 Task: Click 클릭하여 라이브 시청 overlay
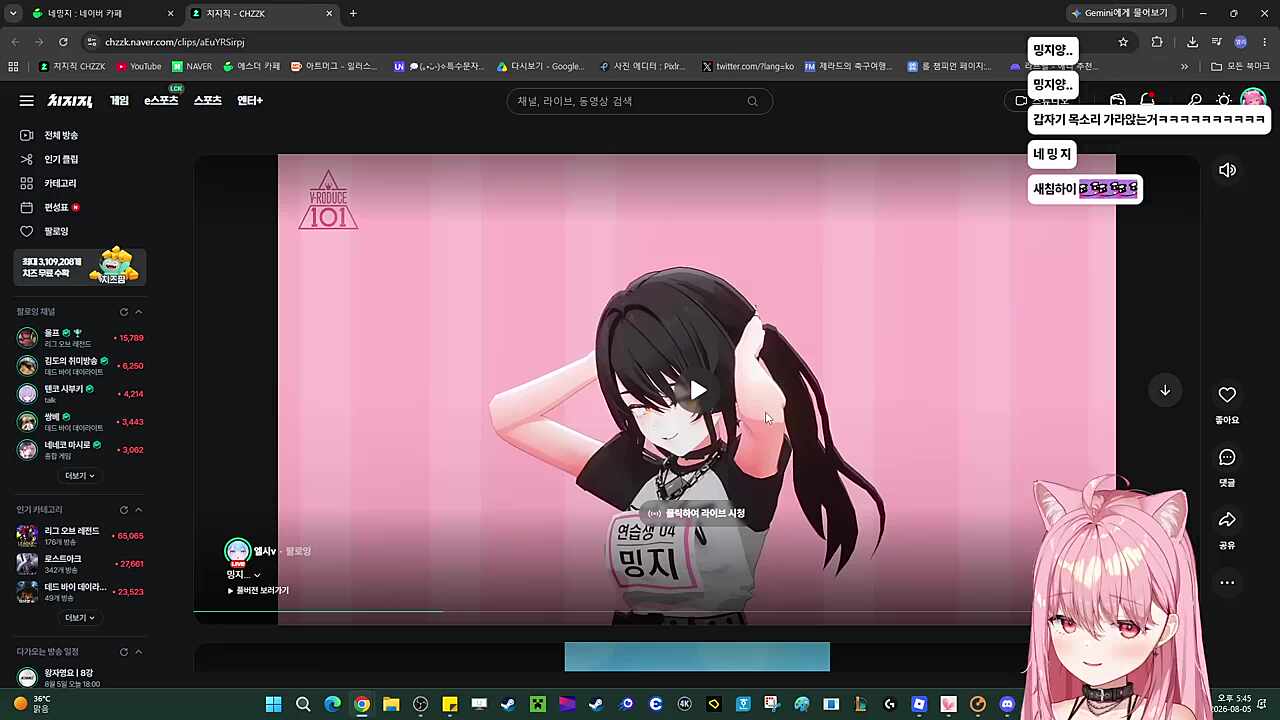click(697, 513)
